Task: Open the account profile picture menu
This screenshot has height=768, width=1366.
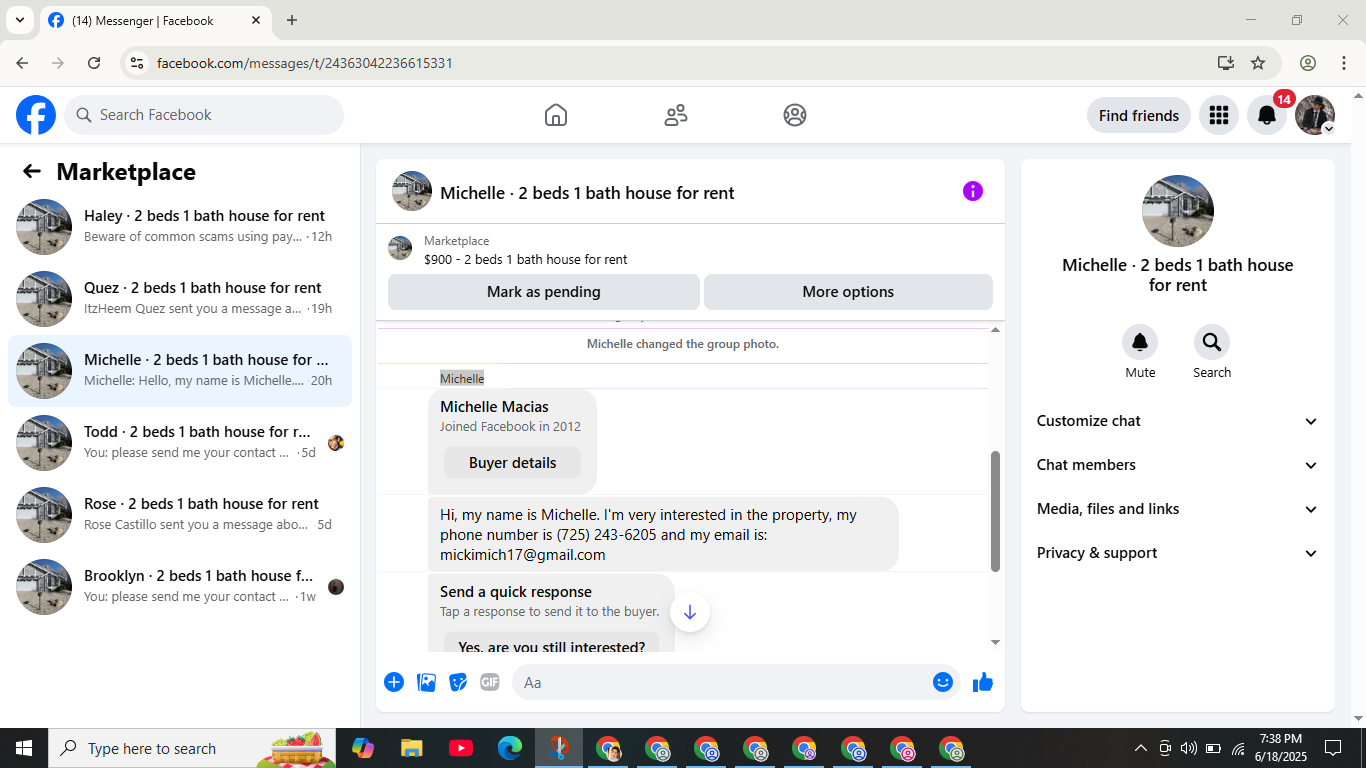Action: (1315, 115)
